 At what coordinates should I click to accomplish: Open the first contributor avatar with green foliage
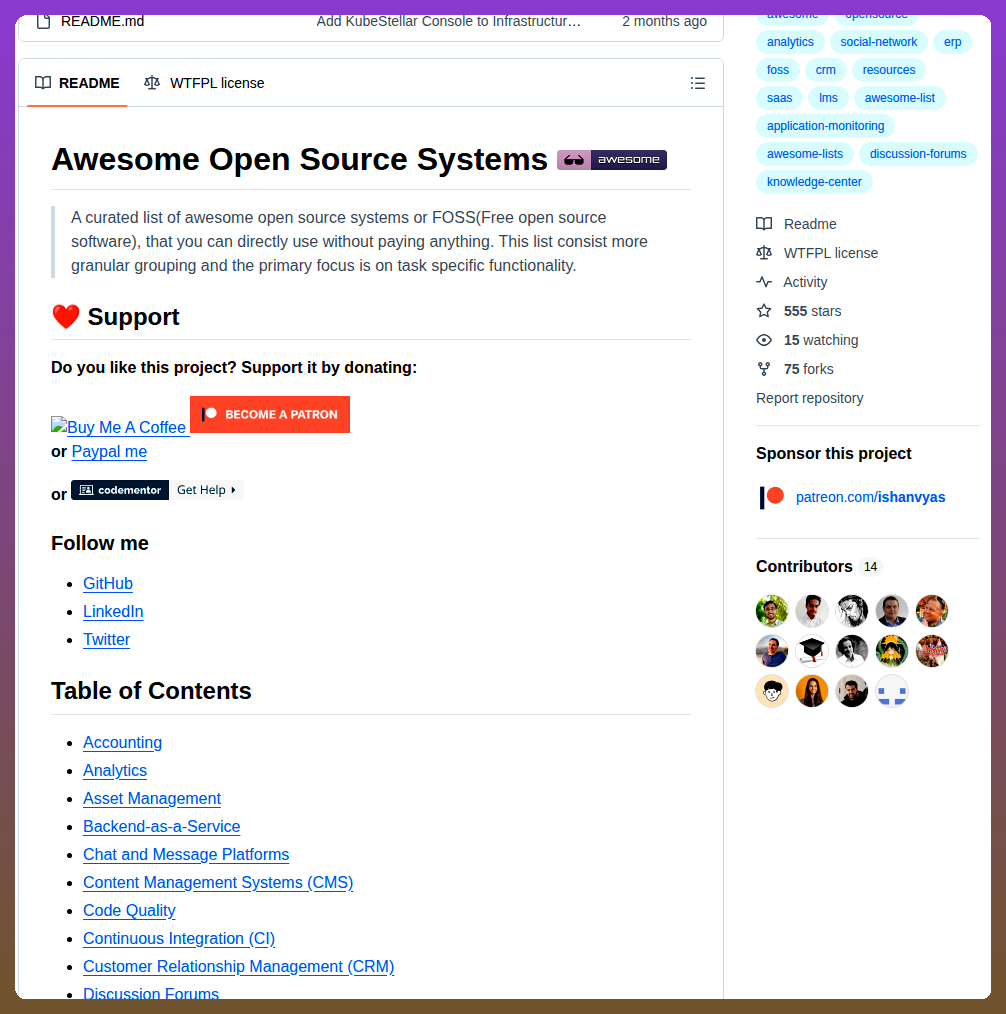click(x=772, y=611)
